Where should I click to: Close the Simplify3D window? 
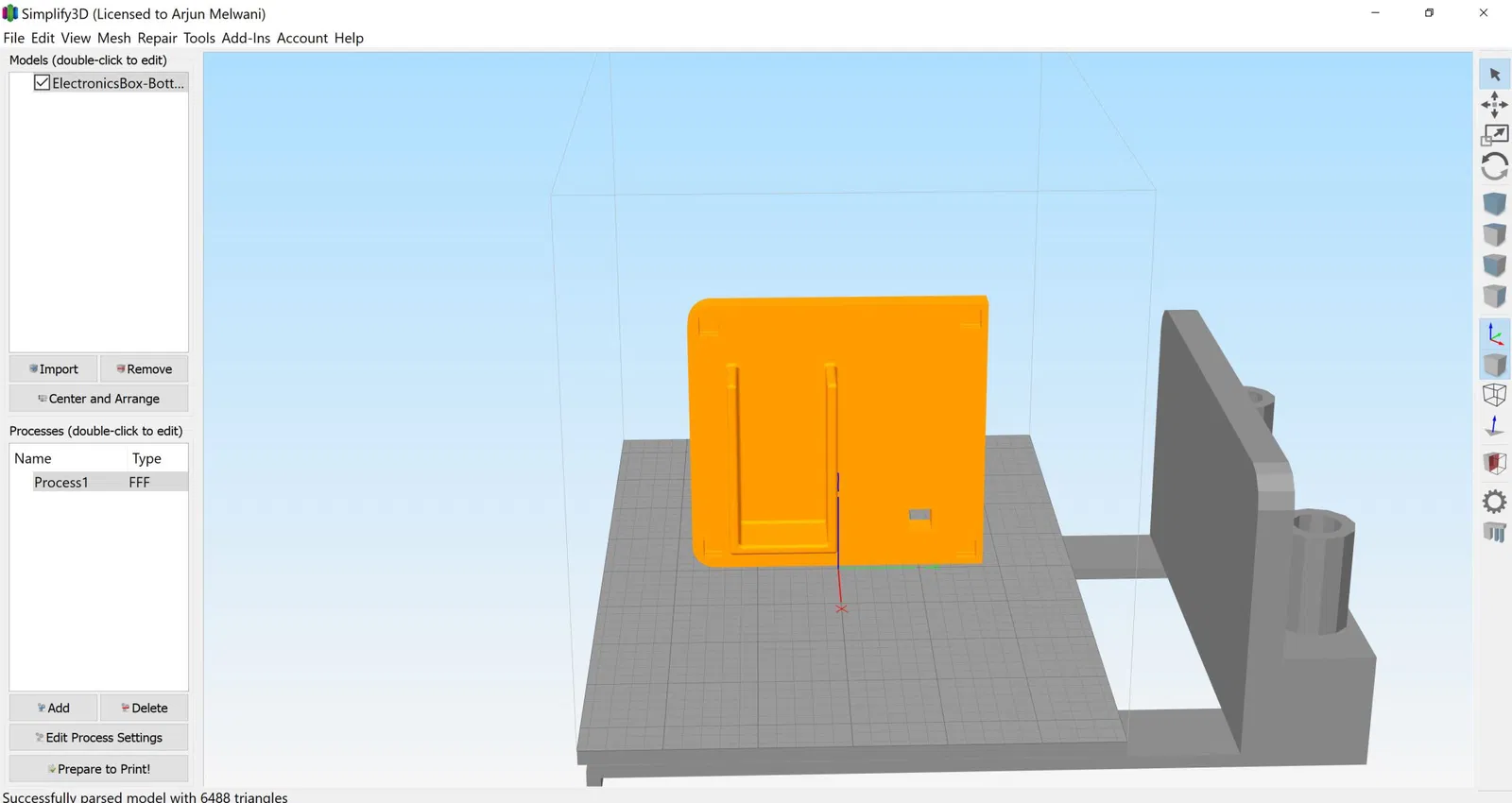click(x=1483, y=13)
